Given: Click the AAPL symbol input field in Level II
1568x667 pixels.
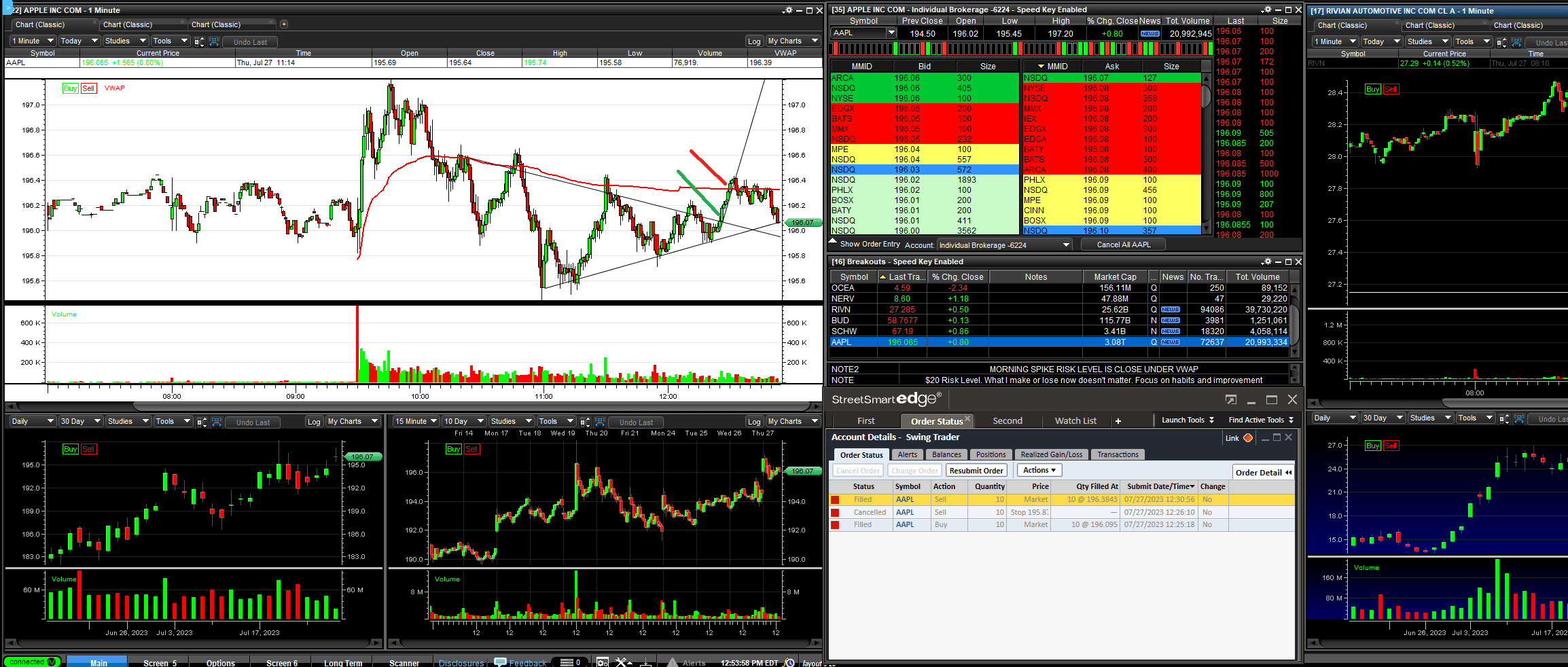Looking at the screenshot, I should (x=859, y=33).
